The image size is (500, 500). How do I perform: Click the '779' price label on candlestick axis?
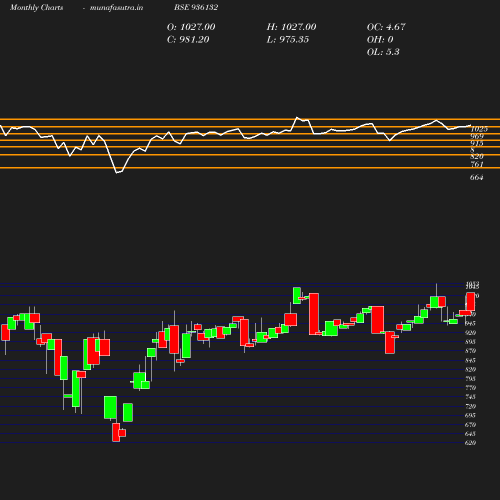click(x=470, y=388)
